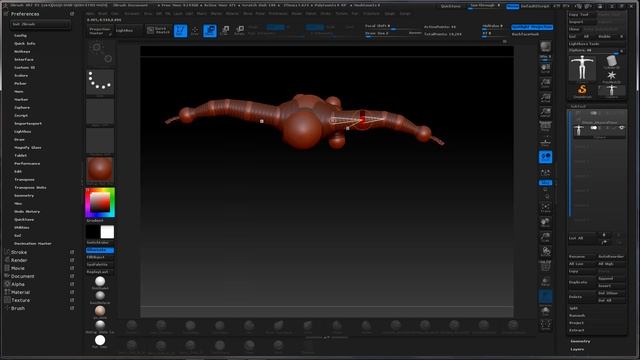Open the stroke type dots thumbnail
This screenshot has width=640, height=360.
click(x=100, y=82)
